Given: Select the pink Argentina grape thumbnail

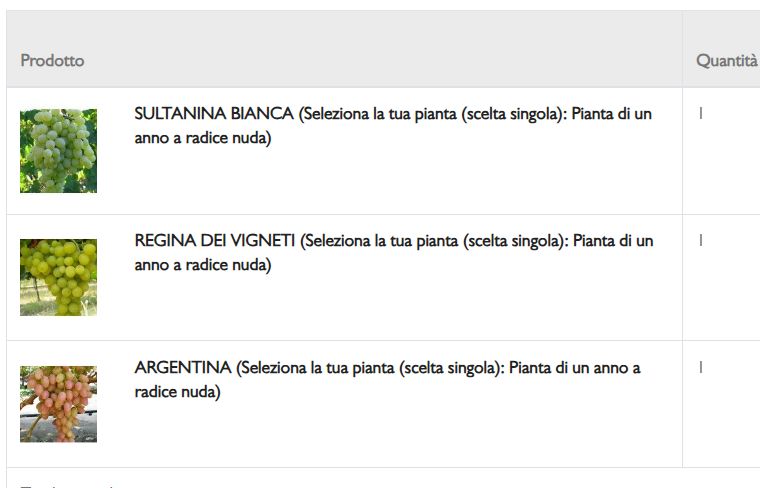Looking at the screenshot, I should click(x=58, y=404).
